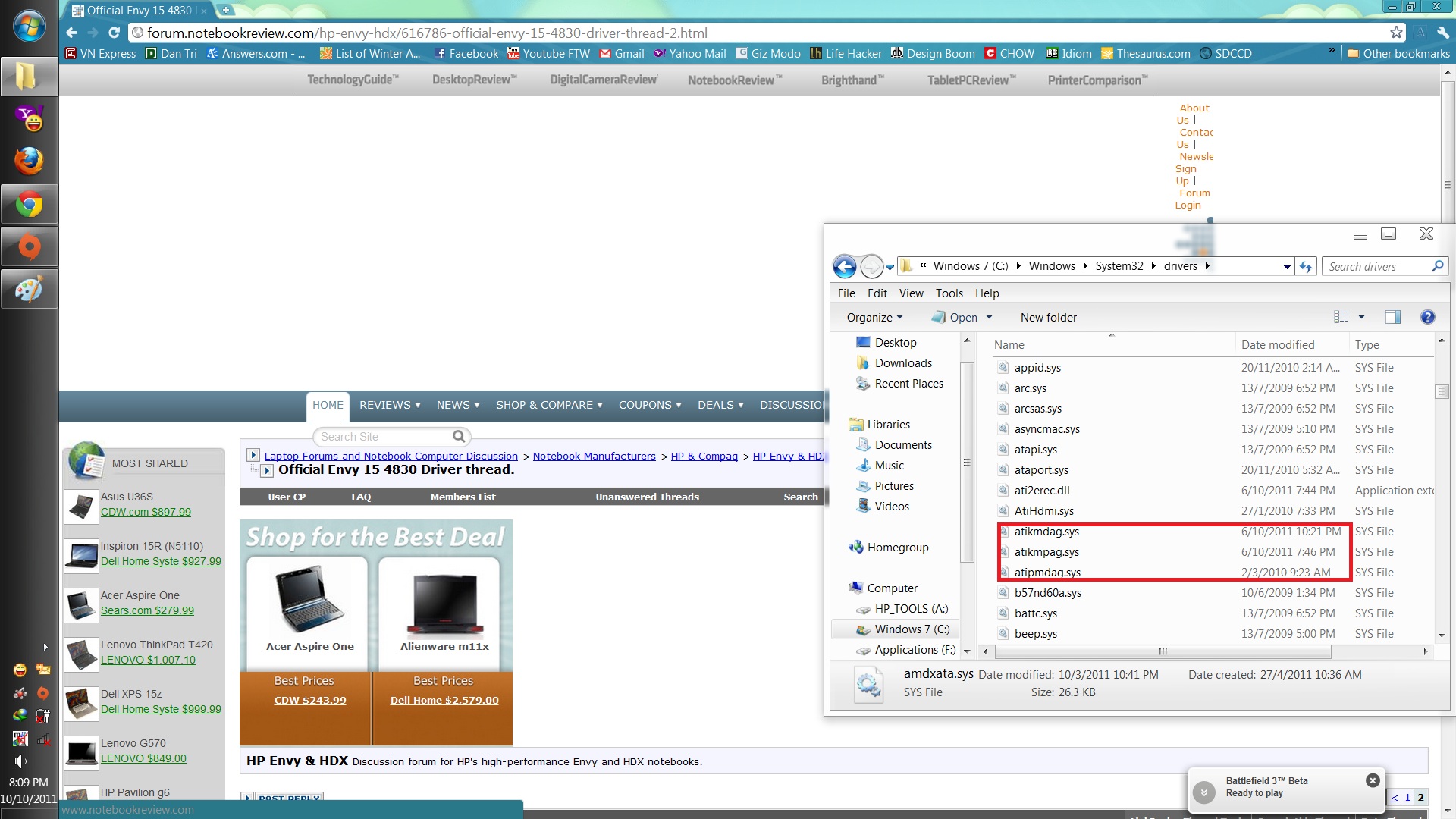Click Dell Home $2,579.00 price link

point(444,700)
